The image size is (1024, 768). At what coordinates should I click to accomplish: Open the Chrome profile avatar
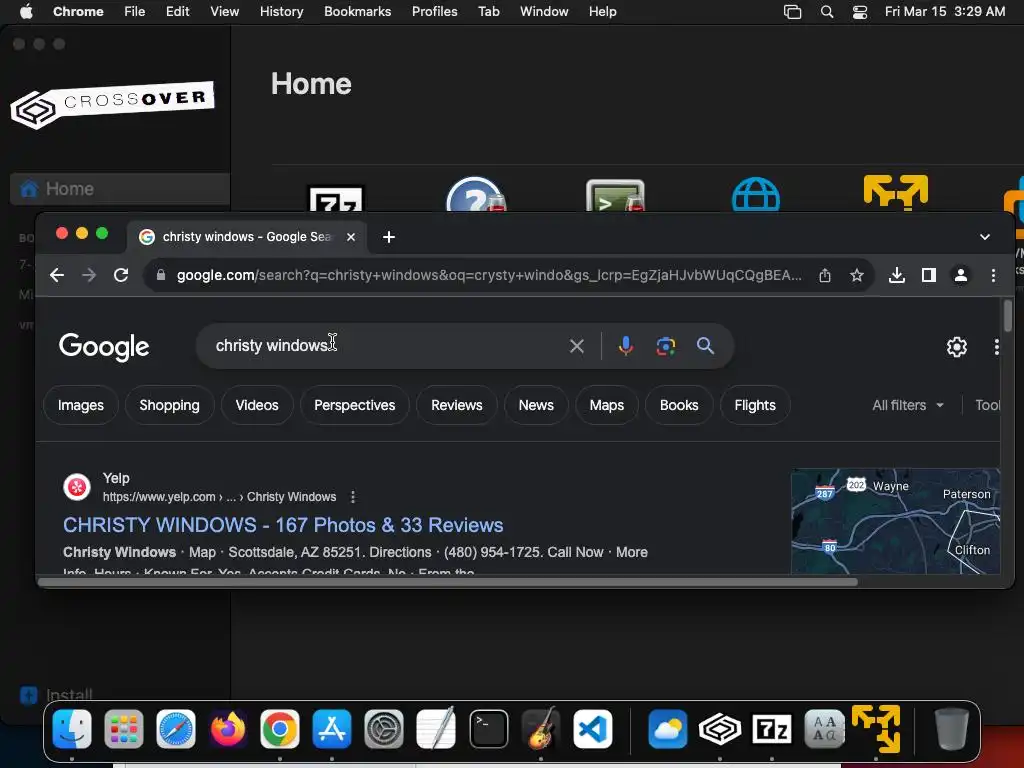coord(961,275)
